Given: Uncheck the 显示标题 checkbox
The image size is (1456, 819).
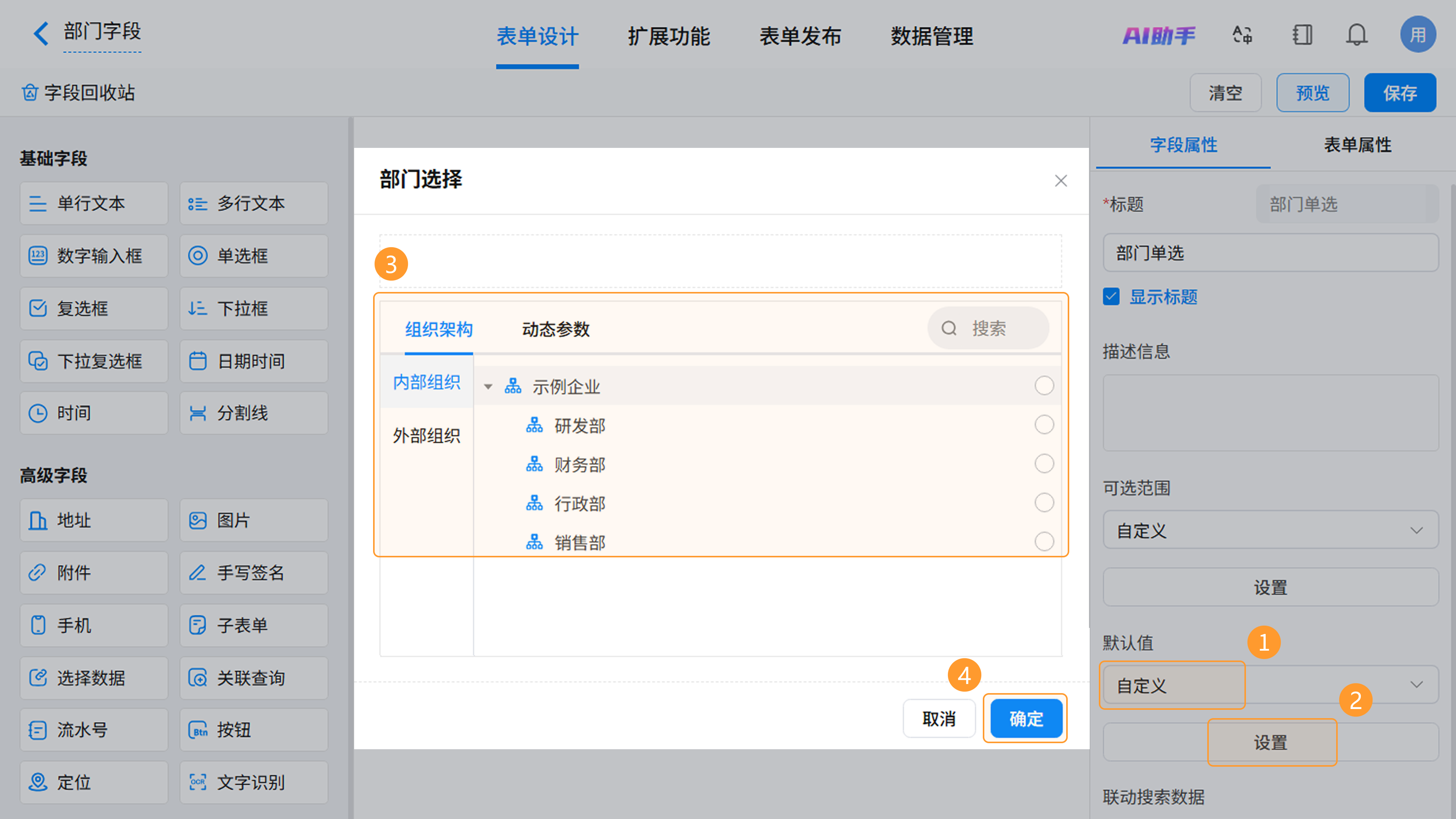Looking at the screenshot, I should pos(1111,297).
